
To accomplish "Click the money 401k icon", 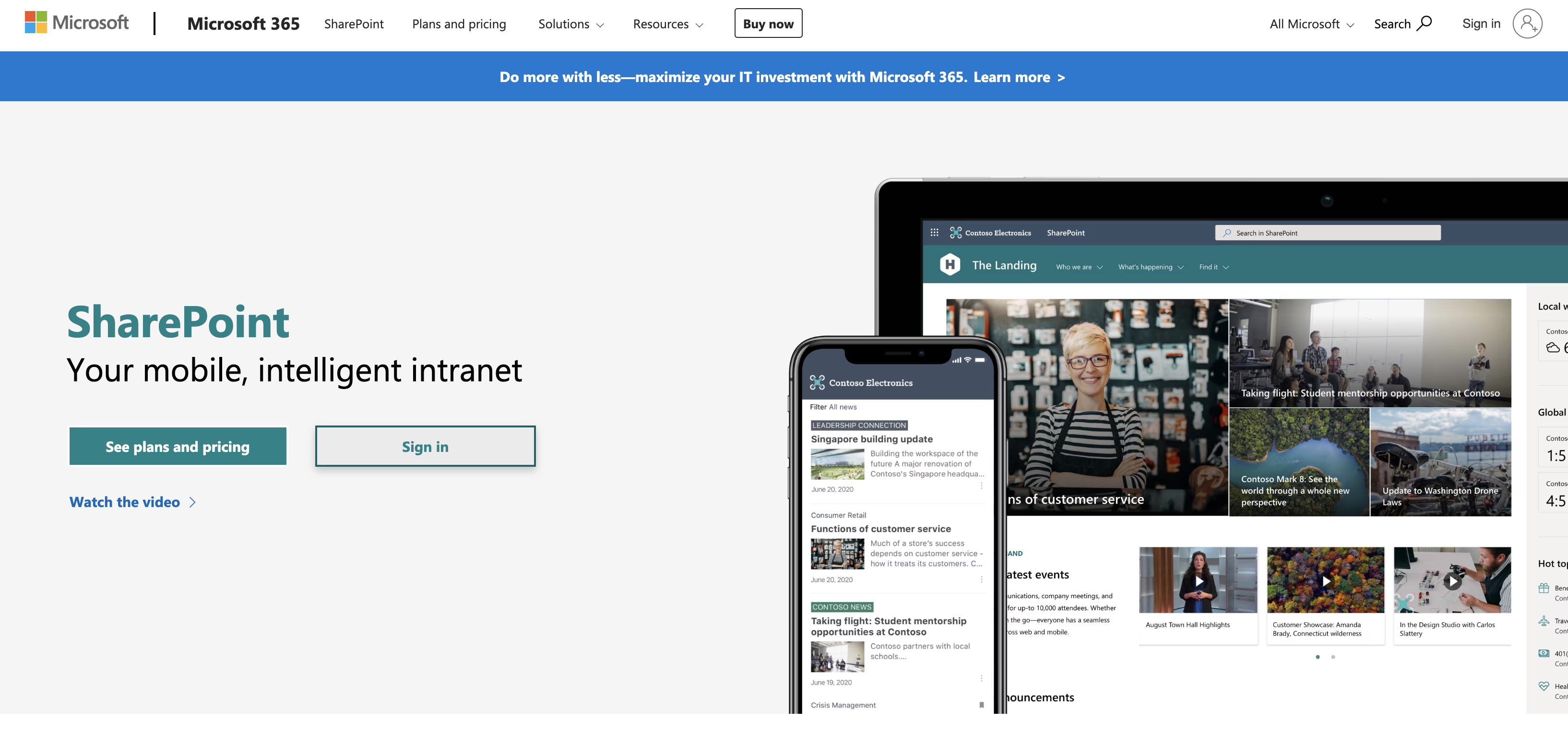I will (1544, 653).
